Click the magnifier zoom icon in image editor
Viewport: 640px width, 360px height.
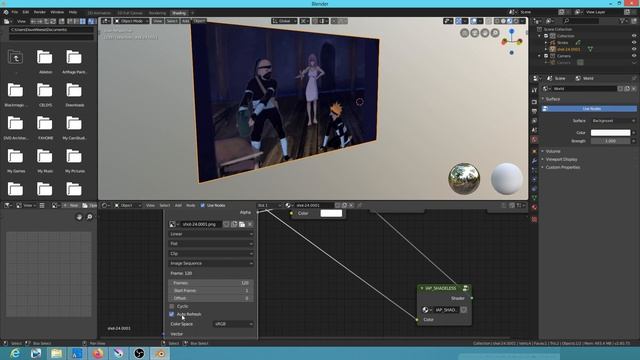point(89,217)
